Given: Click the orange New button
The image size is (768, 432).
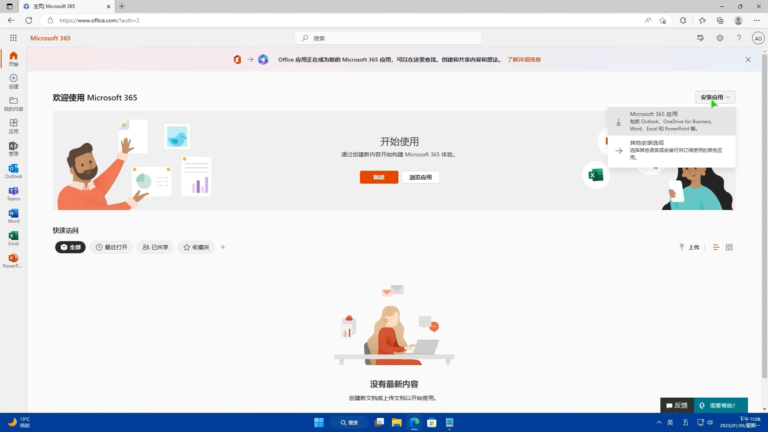Looking at the screenshot, I should click(x=379, y=177).
